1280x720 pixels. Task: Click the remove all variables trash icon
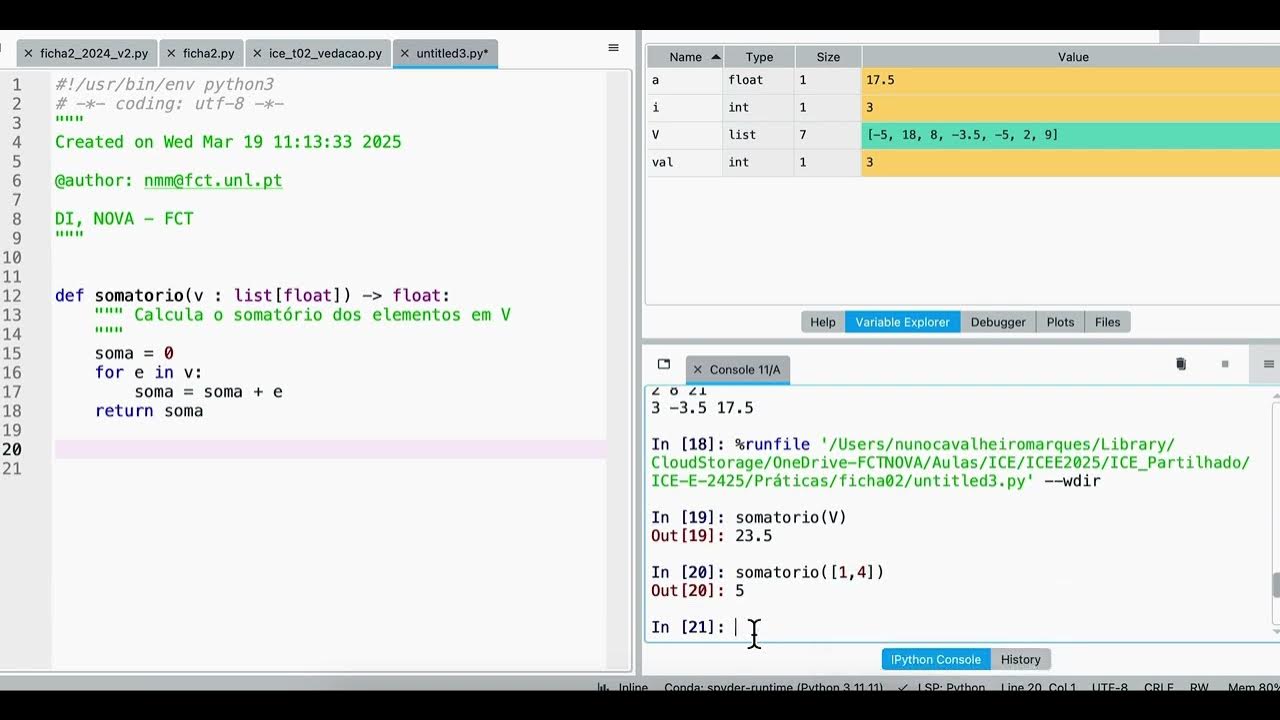(x=1181, y=365)
